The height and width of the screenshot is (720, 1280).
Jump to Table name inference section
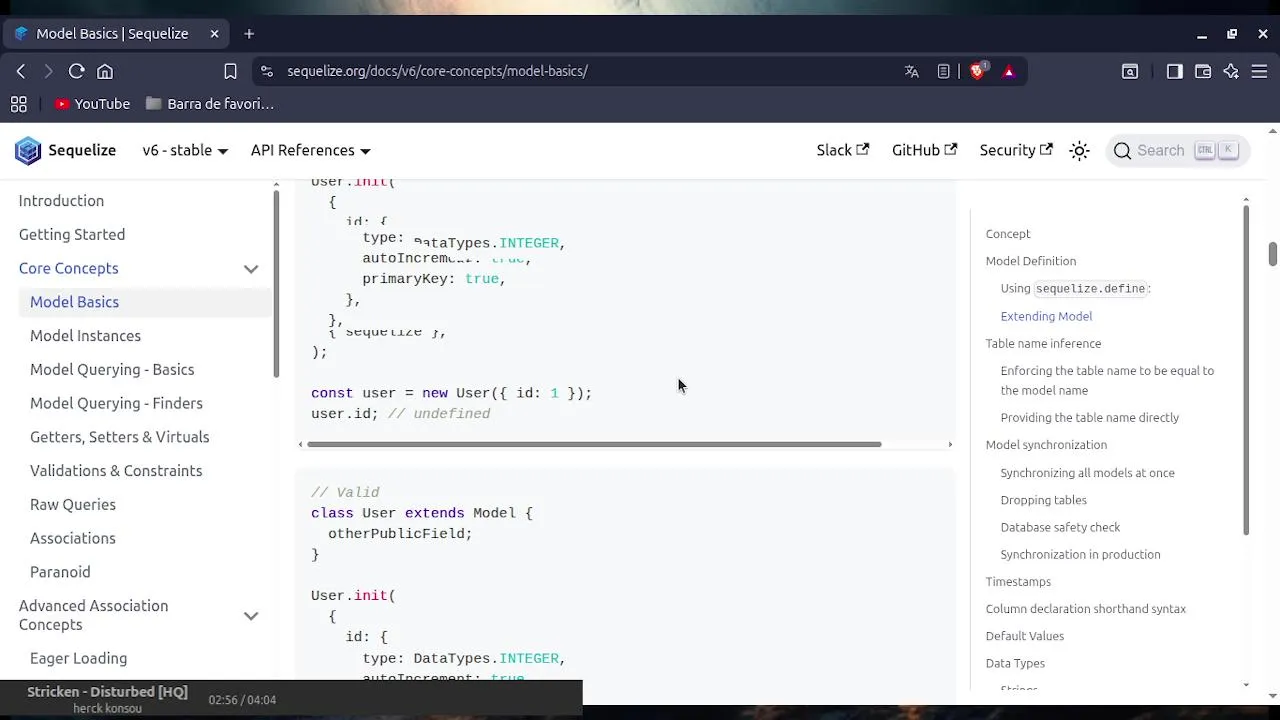pyautogui.click(x=1043, y=343)
